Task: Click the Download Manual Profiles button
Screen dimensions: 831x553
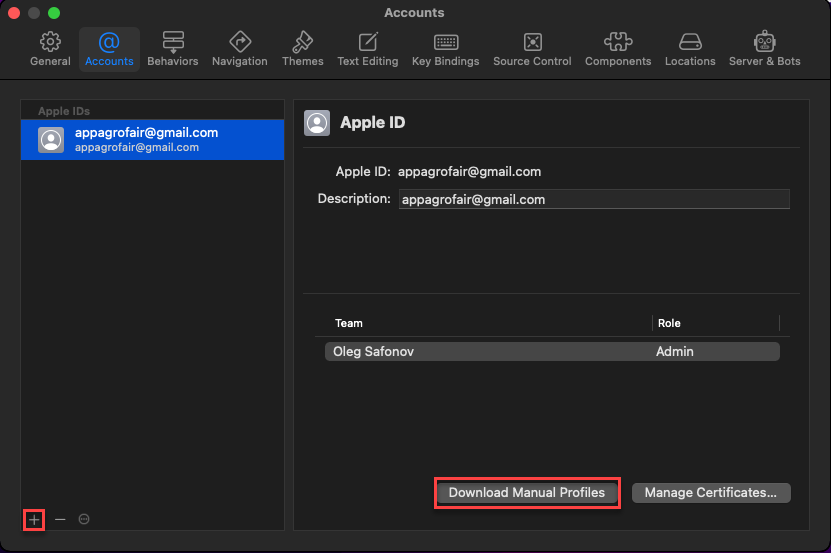Action: (x=527, y=493)
